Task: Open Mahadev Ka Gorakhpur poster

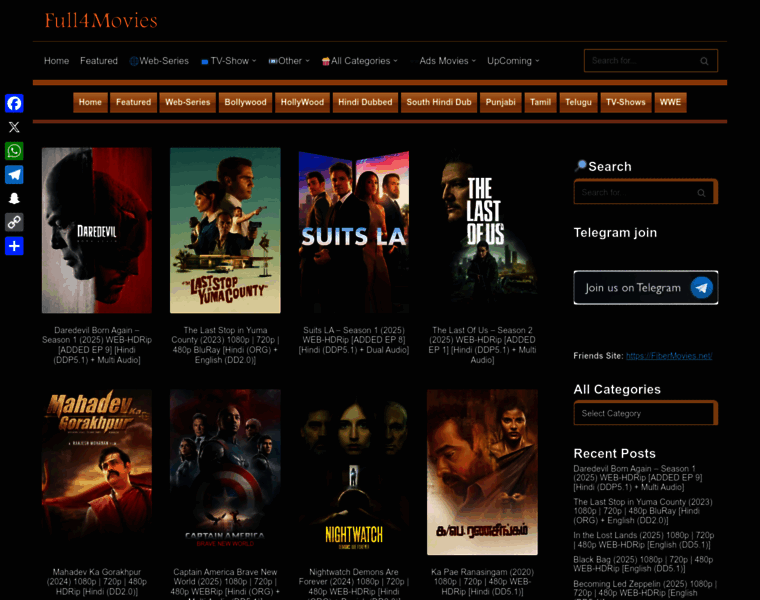Action: [97, 472]
